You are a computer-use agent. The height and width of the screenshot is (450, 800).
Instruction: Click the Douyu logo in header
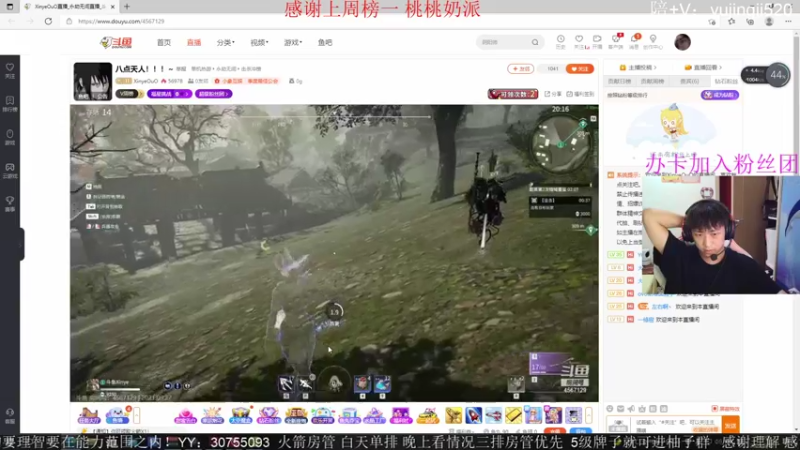pos(116,42)
